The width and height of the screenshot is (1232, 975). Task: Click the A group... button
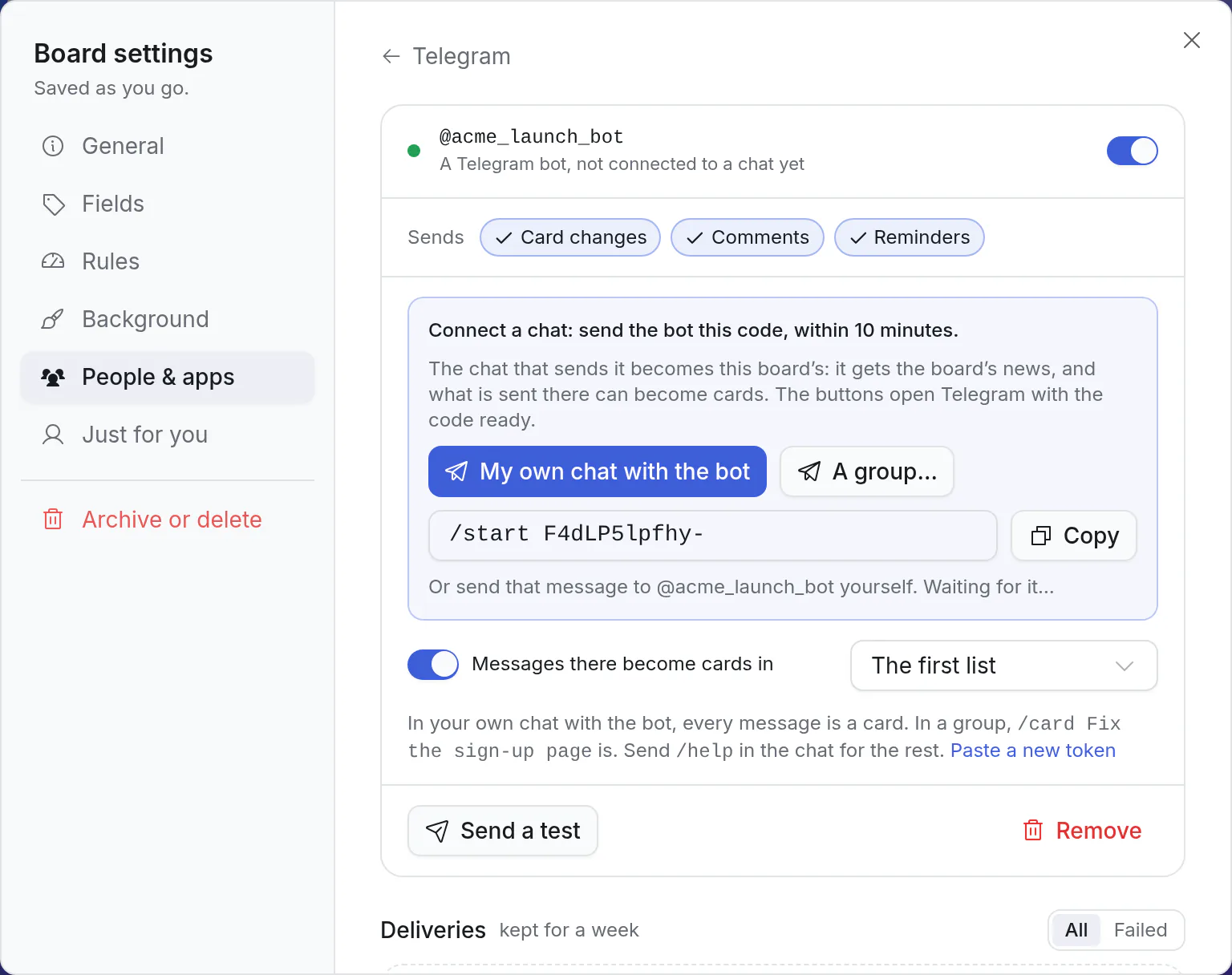click(x=867, y=471)
